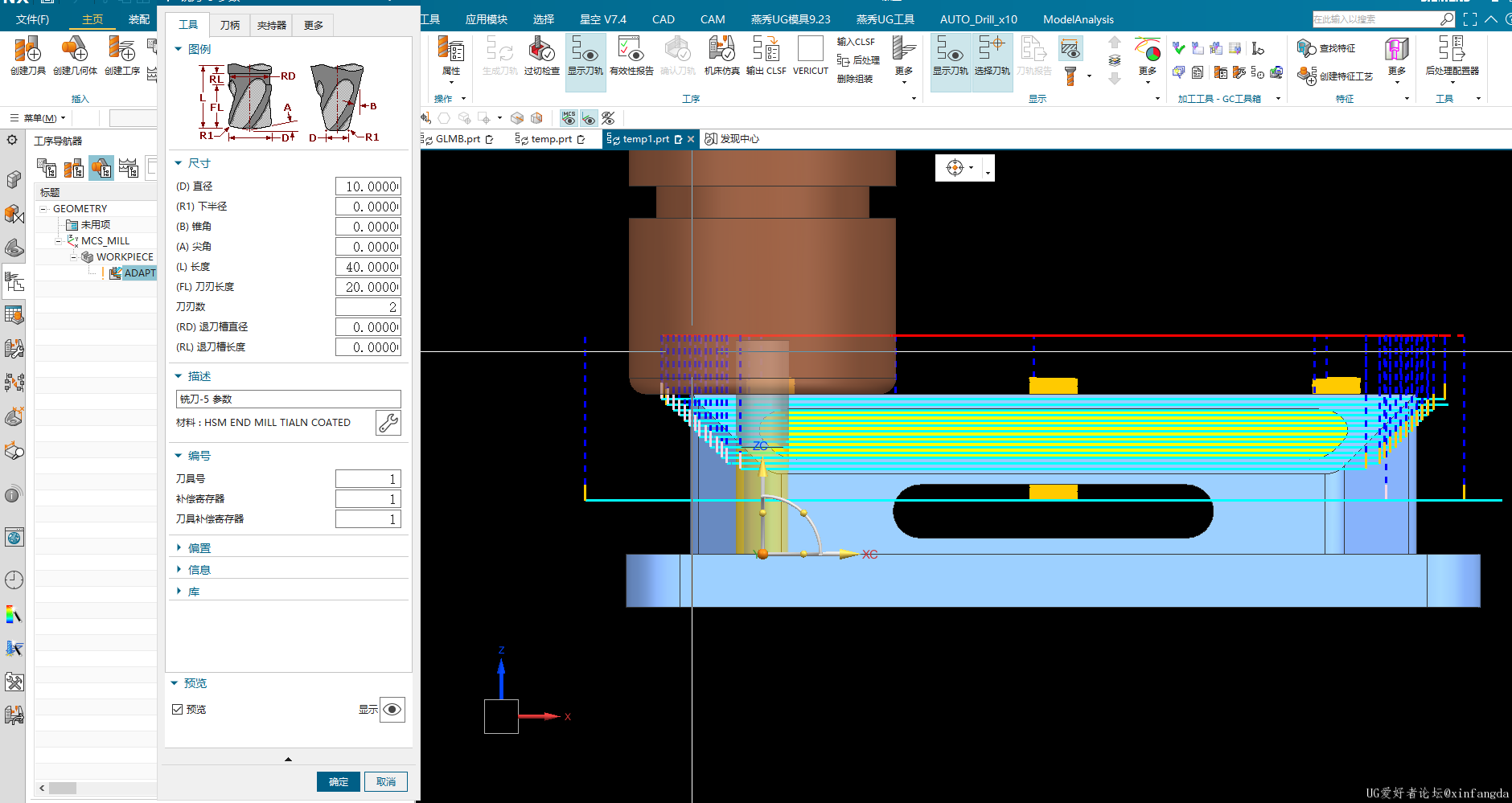Click the view orientation target icon in viewport
Image resolution: width=1512 pixels, height=803 pixels.
pyautogui.click(x=955, y=168)
